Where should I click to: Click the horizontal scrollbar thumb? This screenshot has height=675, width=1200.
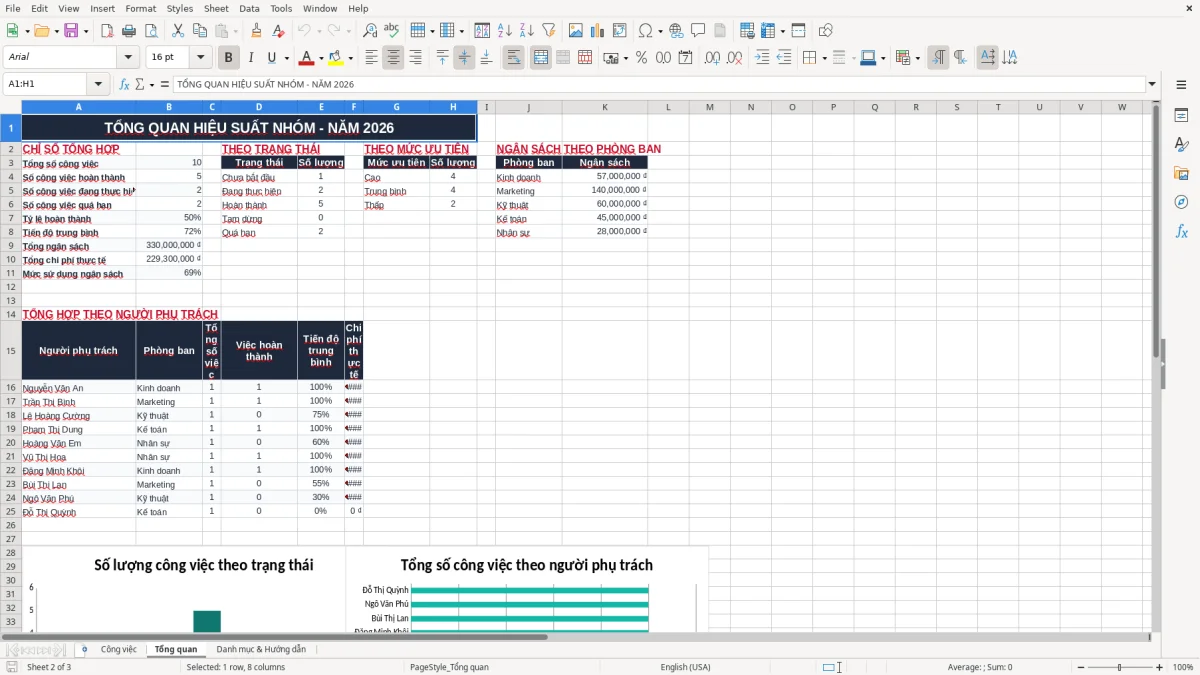[275, 637]
